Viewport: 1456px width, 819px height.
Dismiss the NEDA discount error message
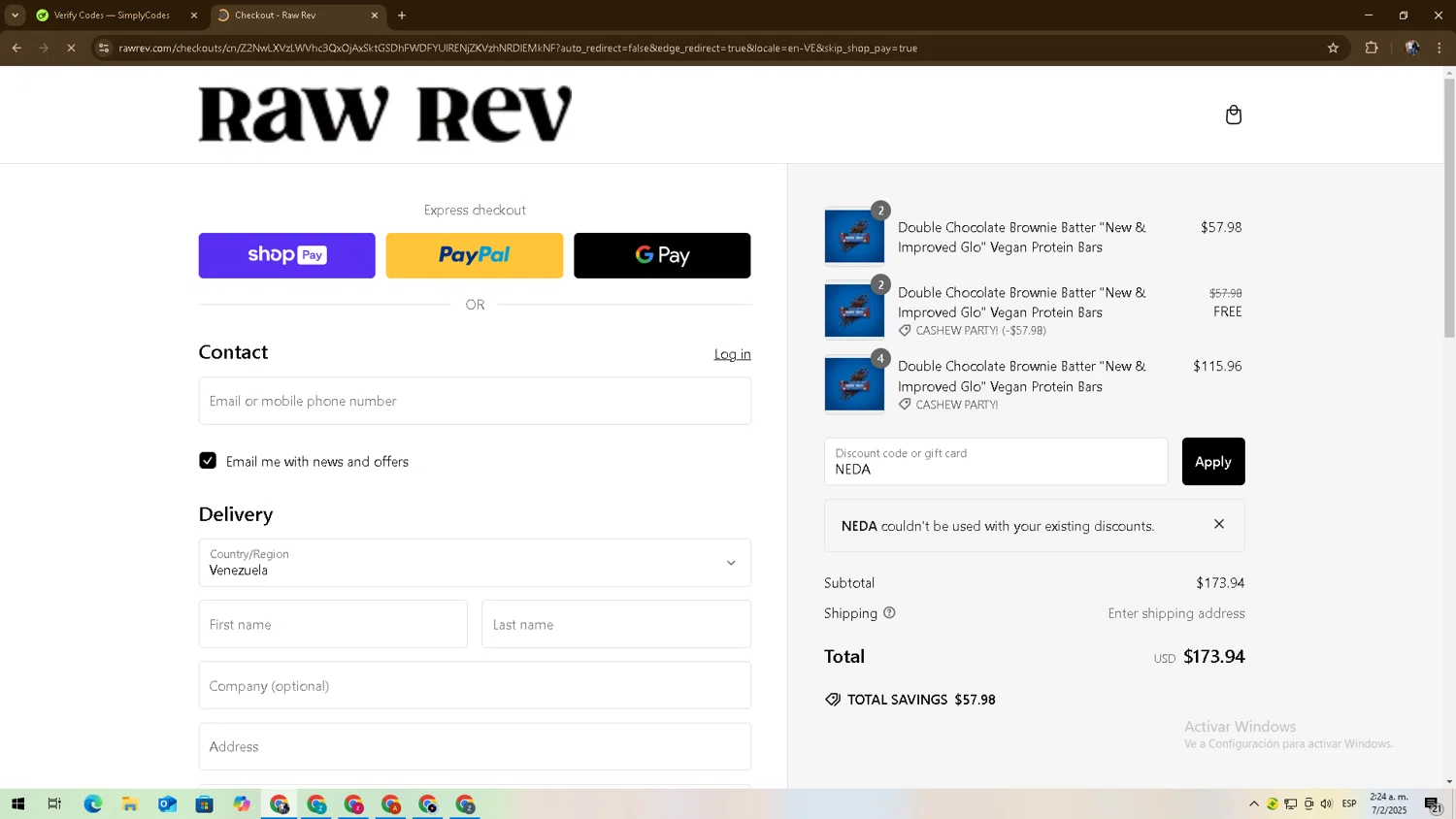coord(1219,524)
